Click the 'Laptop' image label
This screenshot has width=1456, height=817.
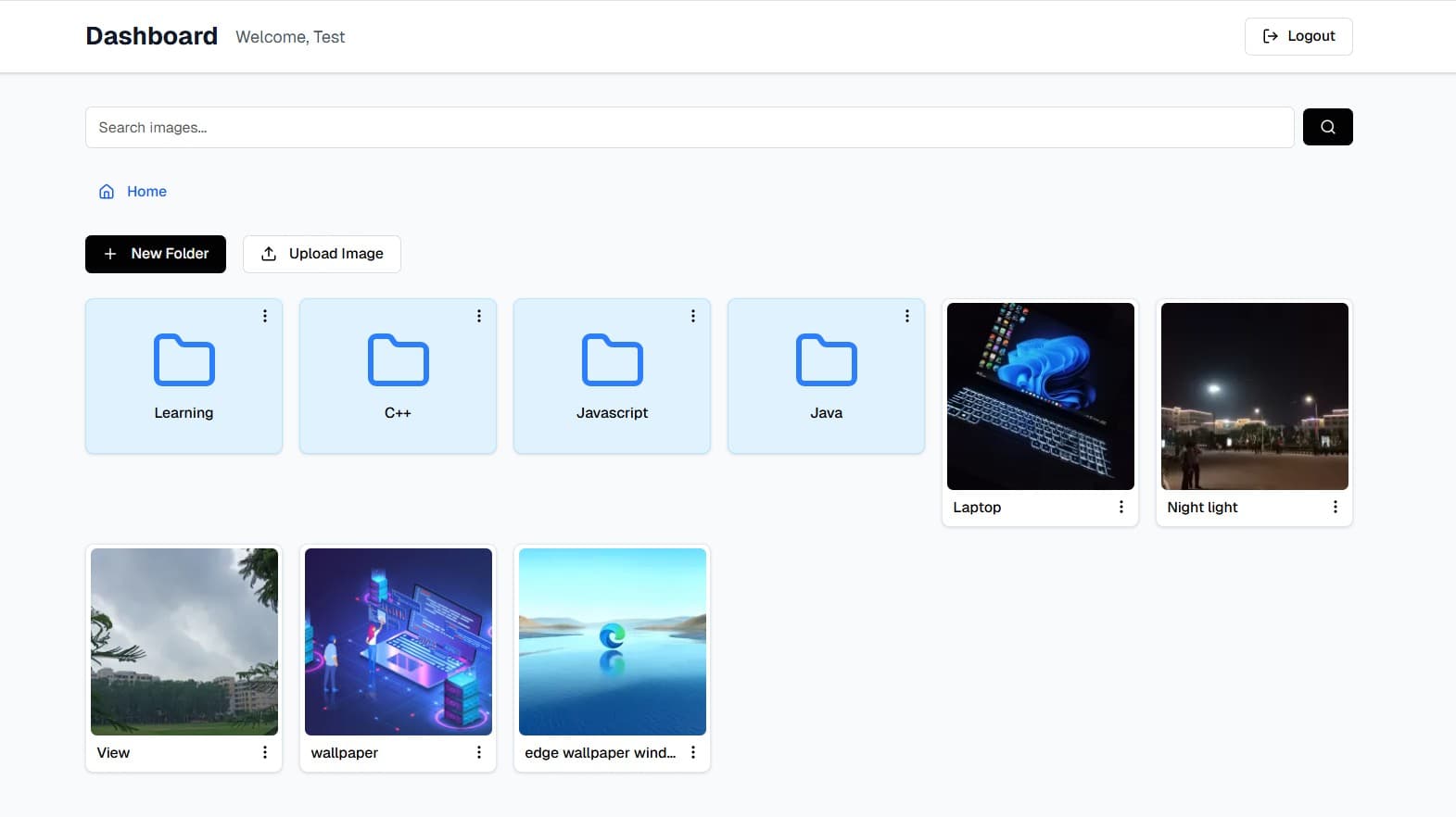click(977, 508)
